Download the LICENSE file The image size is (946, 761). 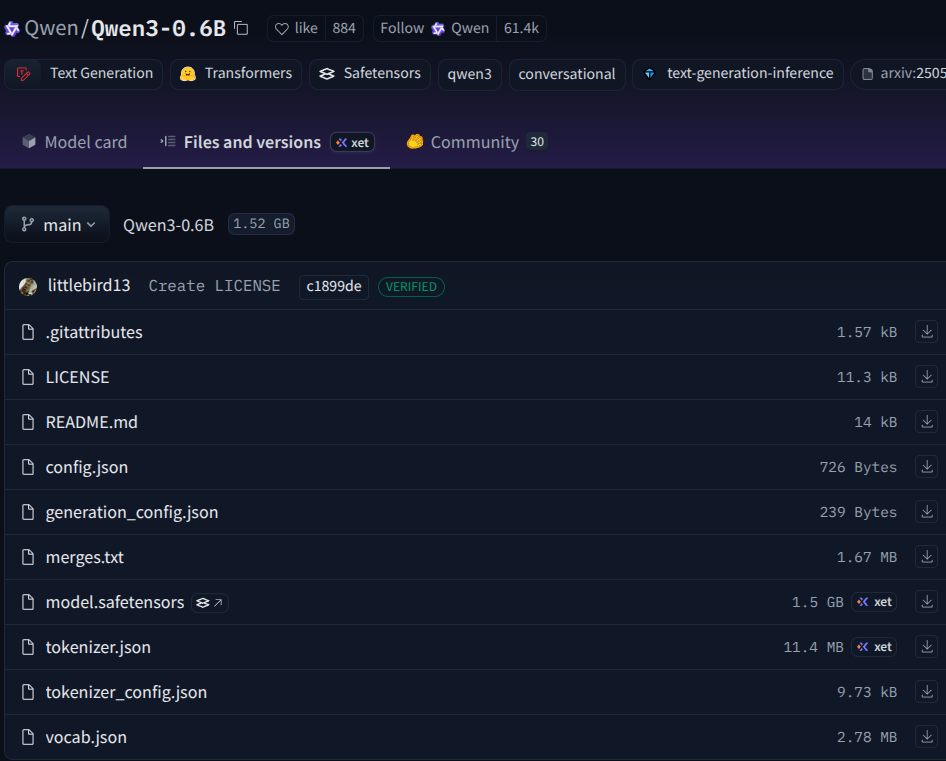[927, 377]
